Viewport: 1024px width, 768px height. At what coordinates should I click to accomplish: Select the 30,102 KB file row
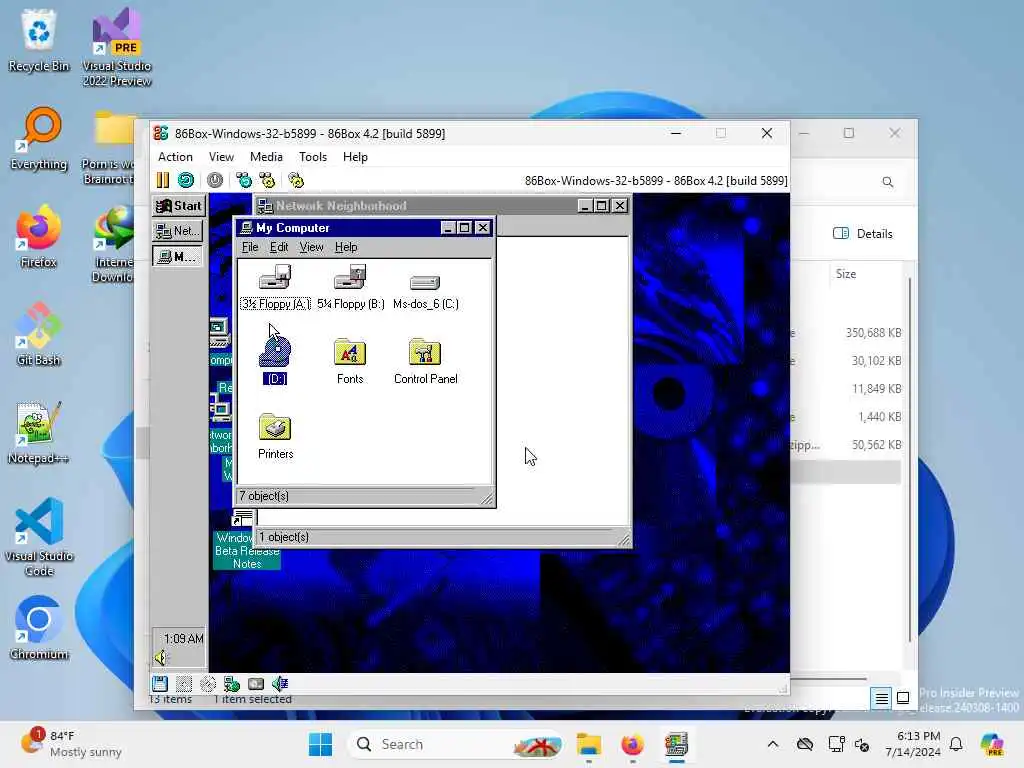click(x=846, y=361)
